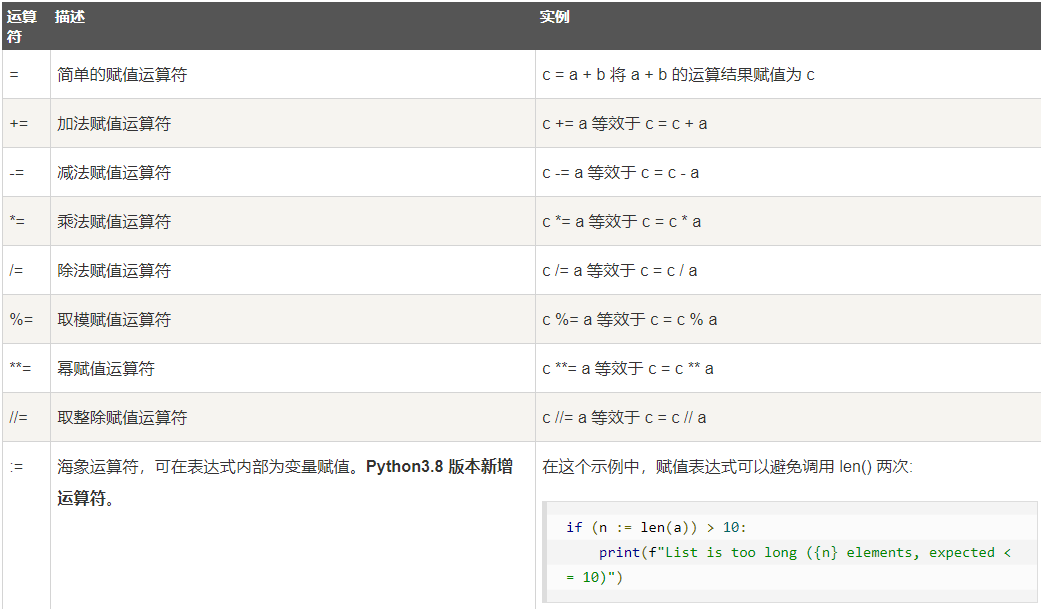Click the example c //= a 等效于 c = c // a

624,417
